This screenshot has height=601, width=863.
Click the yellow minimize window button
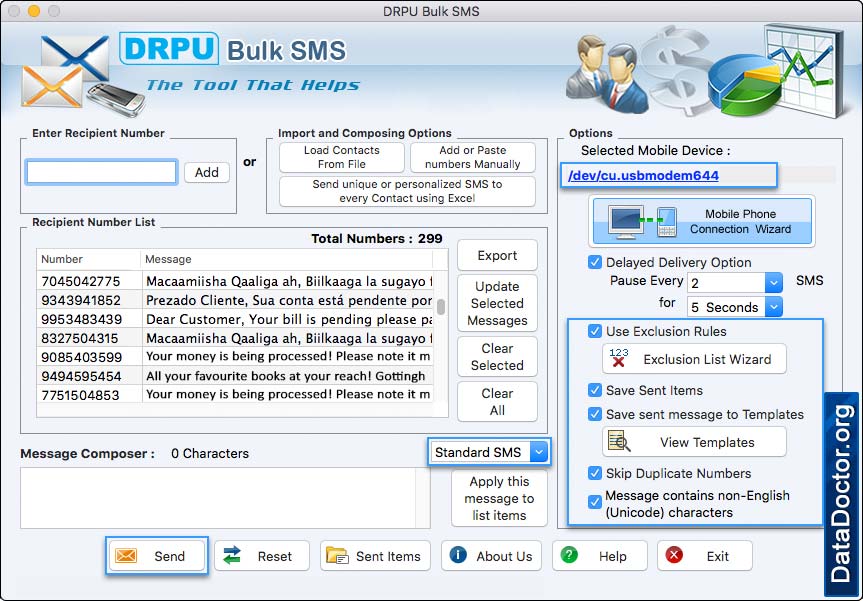coord(34,10)
